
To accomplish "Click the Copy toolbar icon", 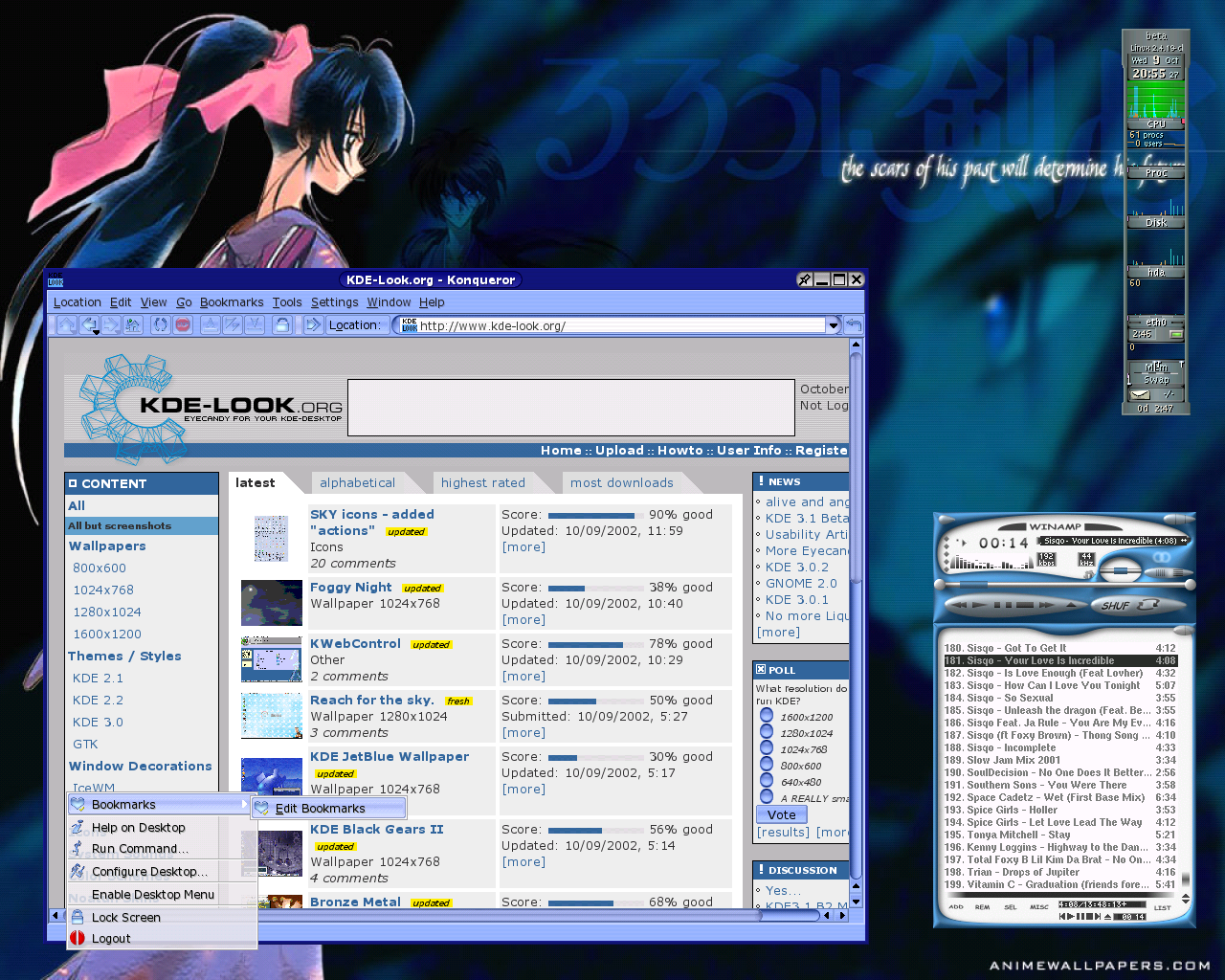I will tap(233, 324).
